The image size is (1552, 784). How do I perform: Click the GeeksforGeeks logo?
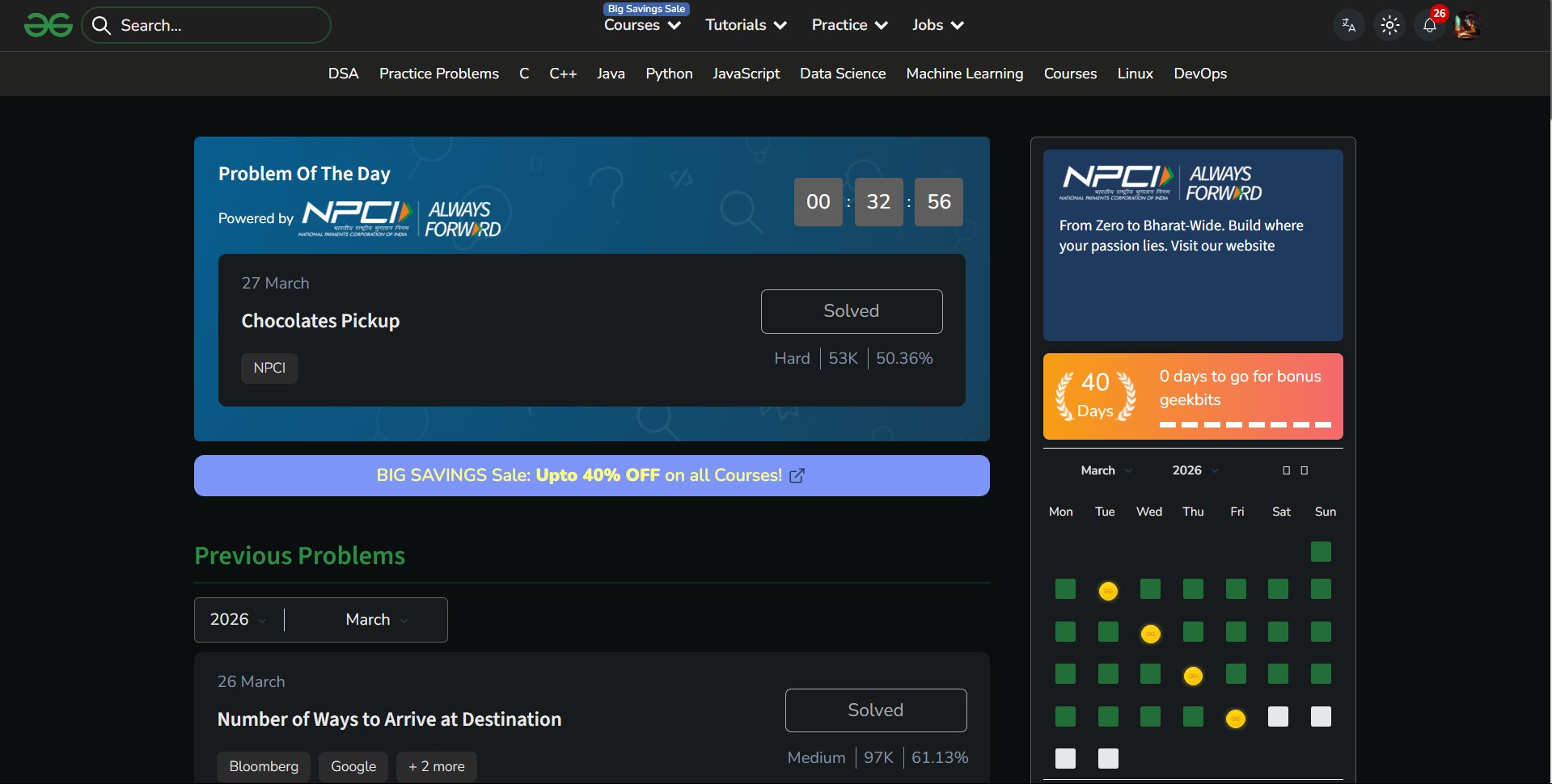coord(49,25)
